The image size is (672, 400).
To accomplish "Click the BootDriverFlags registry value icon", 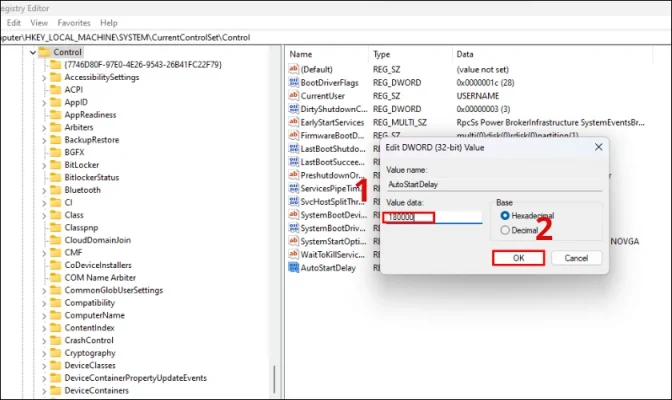I will (294, 81).
